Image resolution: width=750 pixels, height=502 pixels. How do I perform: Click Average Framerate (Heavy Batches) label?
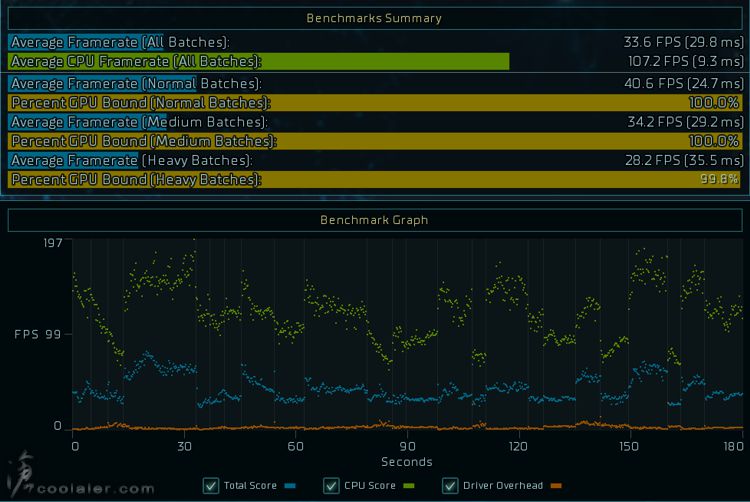tap(132, 160)
